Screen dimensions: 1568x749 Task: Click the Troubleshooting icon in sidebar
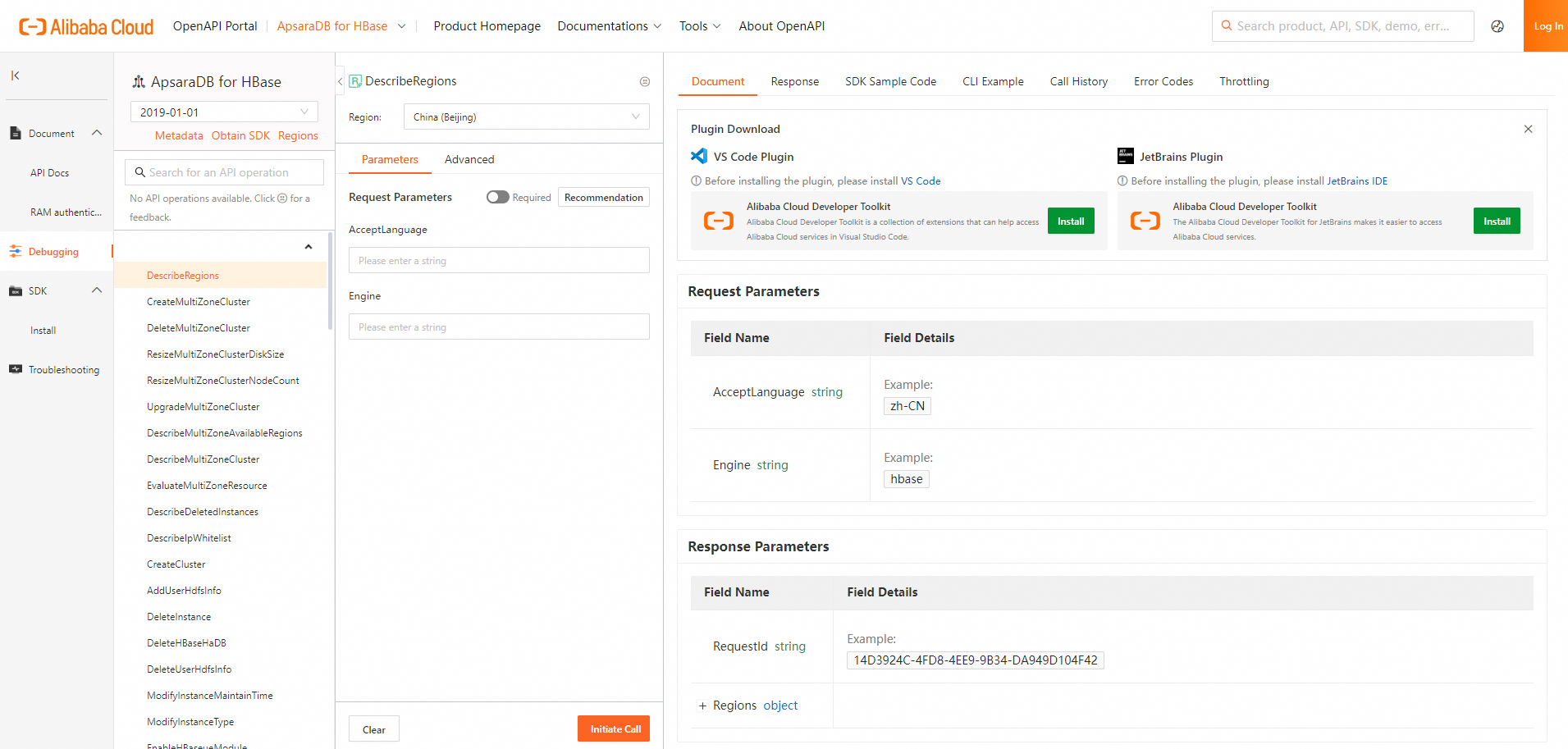[x=16, y=370]
